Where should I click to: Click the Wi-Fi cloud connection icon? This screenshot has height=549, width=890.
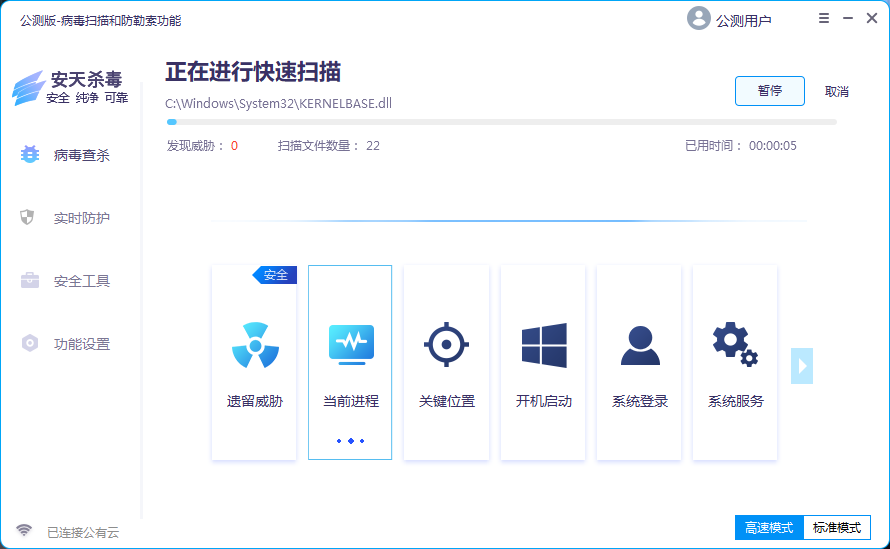pyautogui.click(x=24, y=530)
